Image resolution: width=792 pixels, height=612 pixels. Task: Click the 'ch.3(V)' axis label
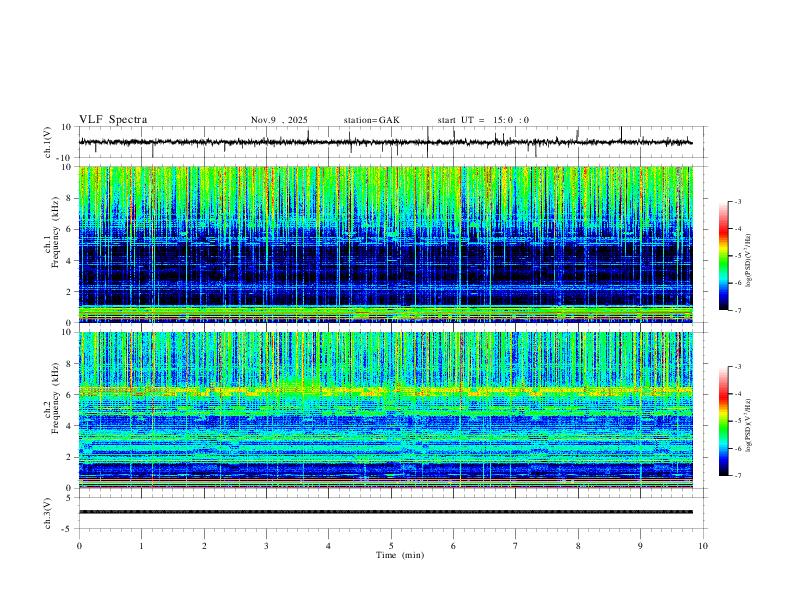coord(48,514)
